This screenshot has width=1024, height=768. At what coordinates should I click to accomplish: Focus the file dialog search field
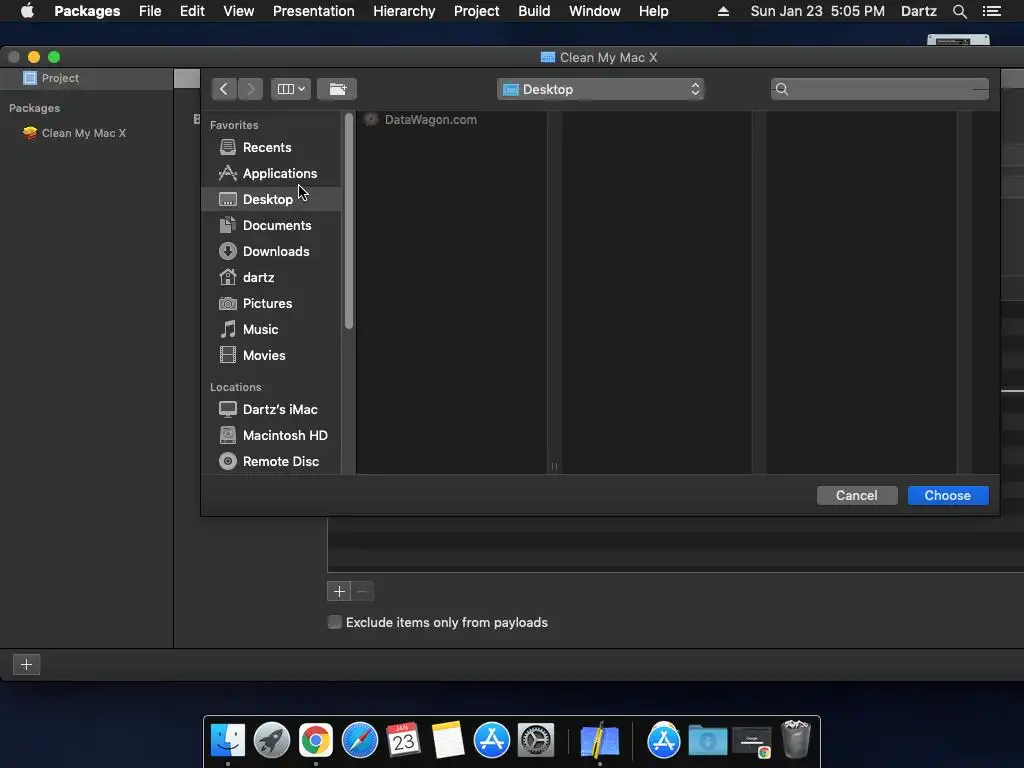tap(880, 89)
